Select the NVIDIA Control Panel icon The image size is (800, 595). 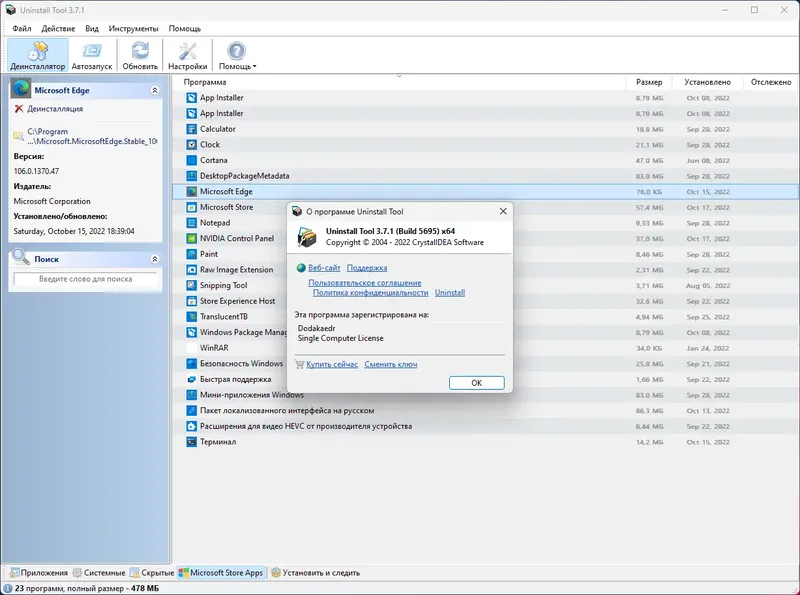(193, 238)
